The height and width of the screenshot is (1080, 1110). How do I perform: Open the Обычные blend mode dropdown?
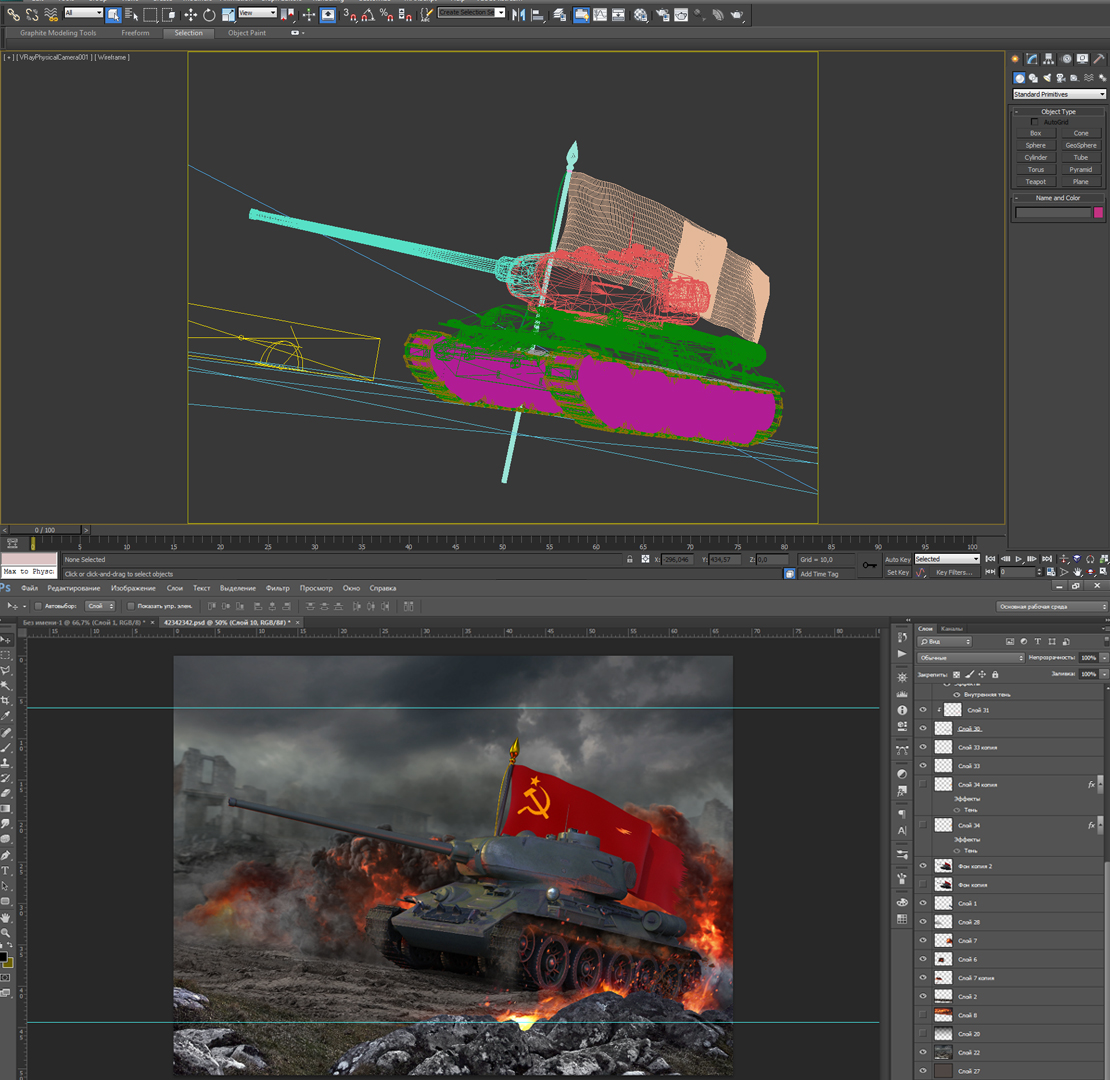tap(971, 658)
